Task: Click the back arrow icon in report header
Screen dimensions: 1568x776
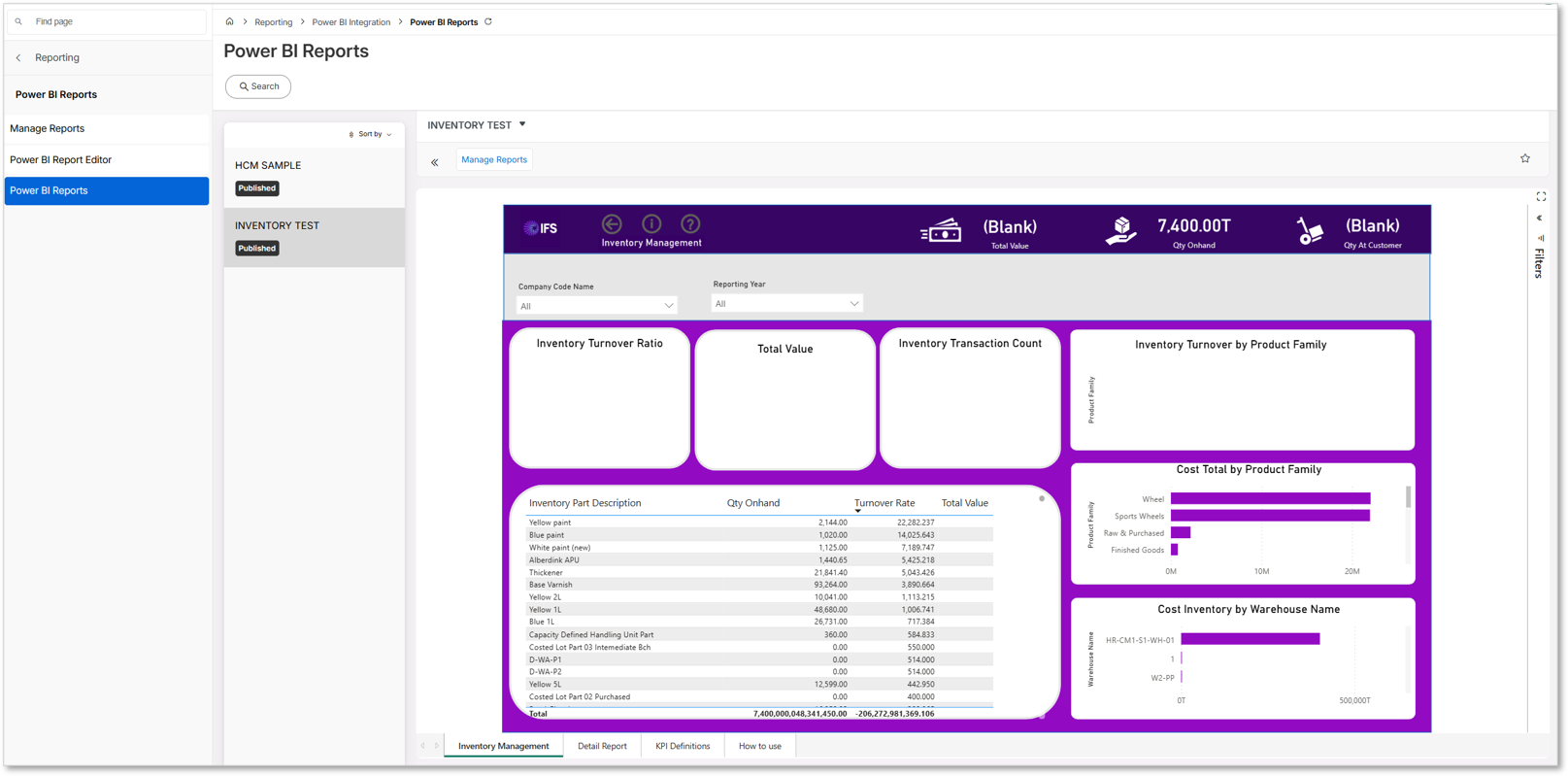Action: coord(612,224)
